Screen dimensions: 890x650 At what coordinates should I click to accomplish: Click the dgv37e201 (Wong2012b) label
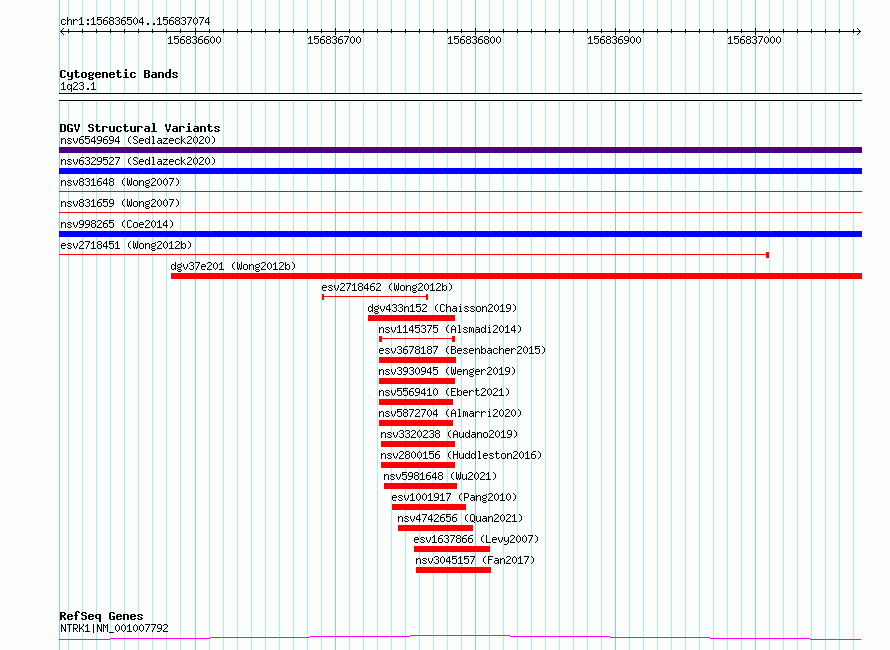coord(233,266)
